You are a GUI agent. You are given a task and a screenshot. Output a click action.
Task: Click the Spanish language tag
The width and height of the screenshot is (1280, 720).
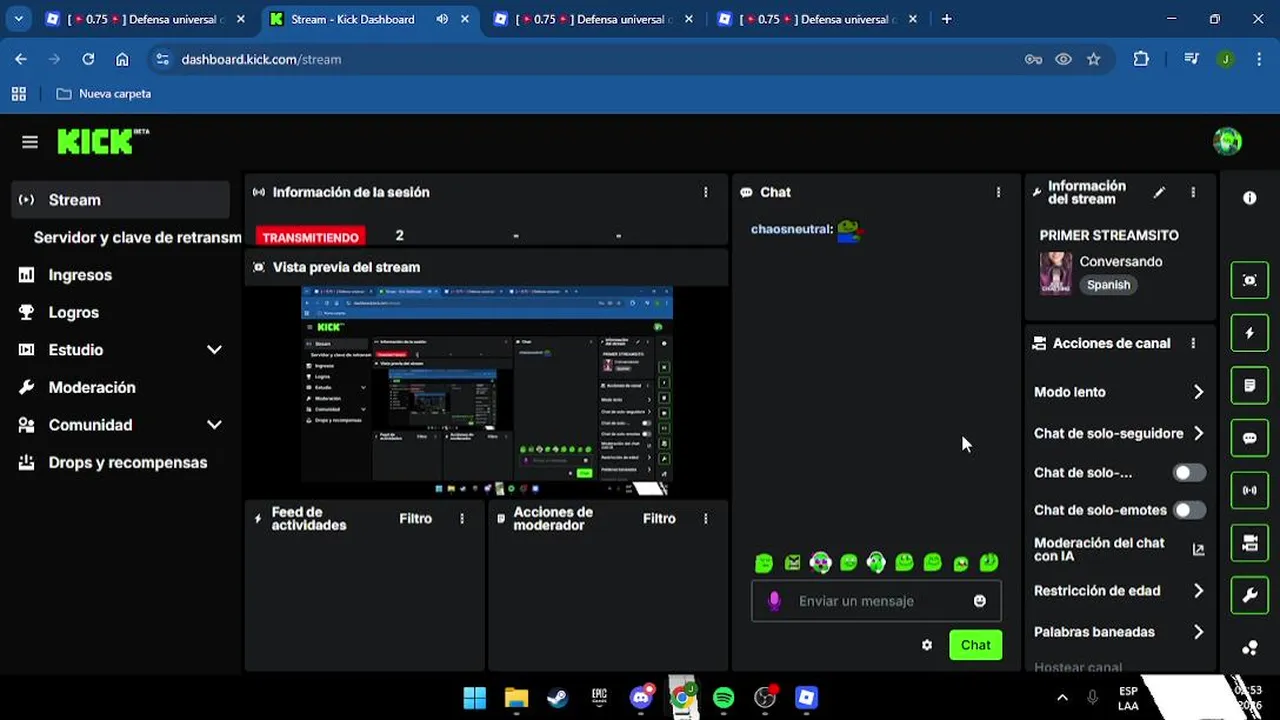click(x=1108, y=285)
